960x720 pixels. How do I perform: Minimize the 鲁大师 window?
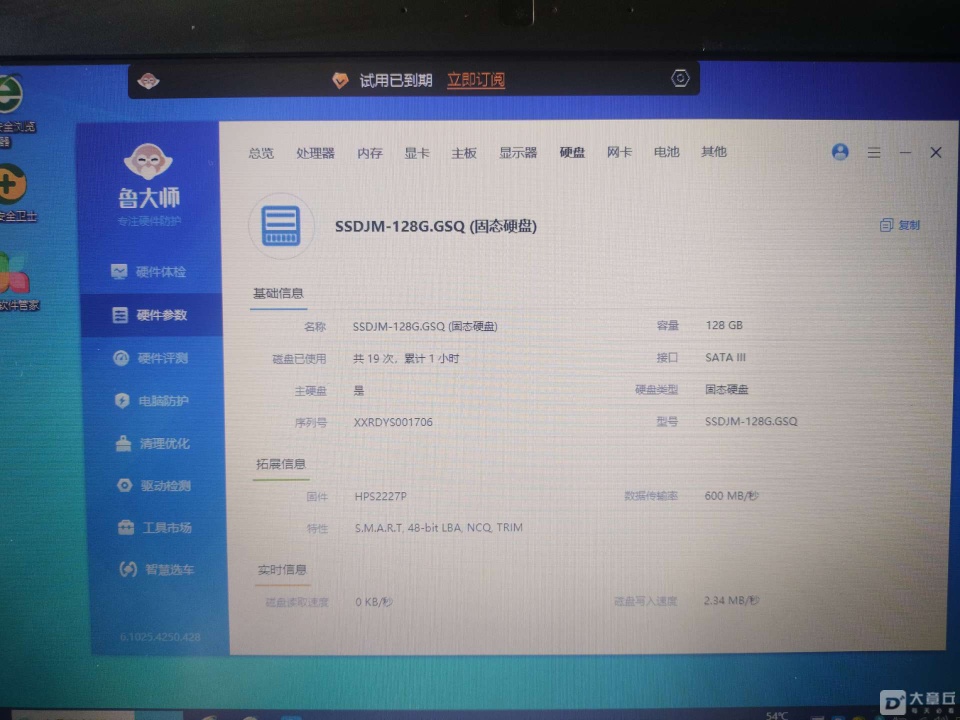click(906, 152)
